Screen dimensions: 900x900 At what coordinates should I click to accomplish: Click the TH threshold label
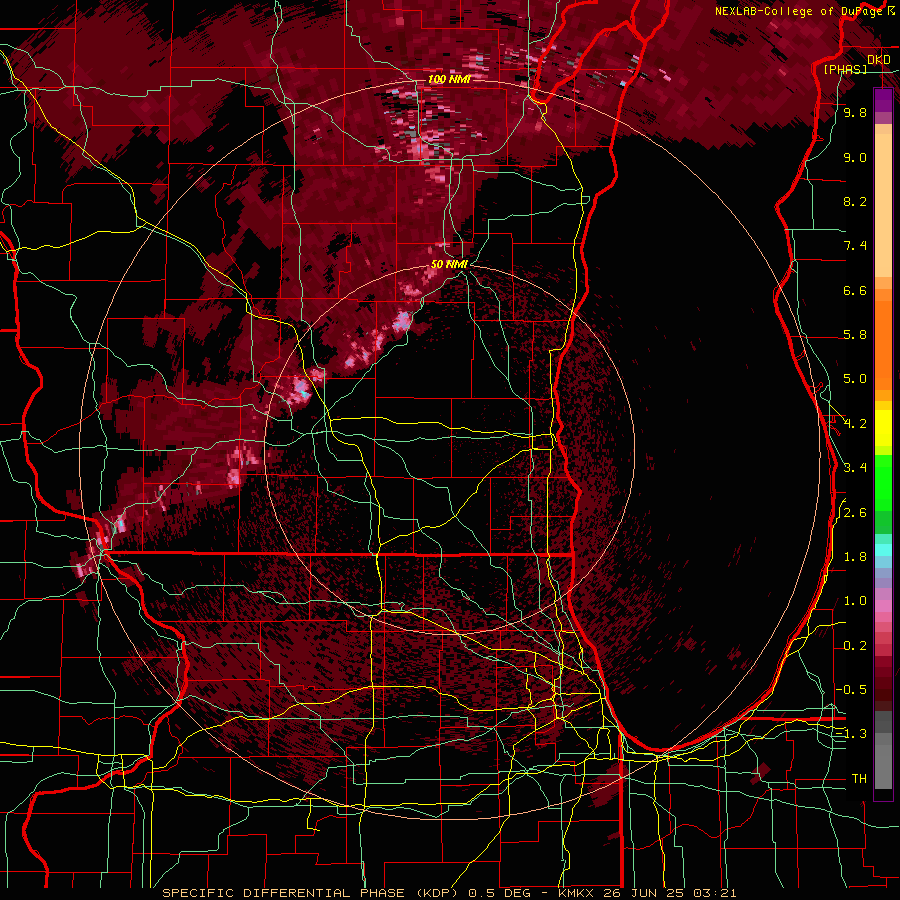[x=859, y=779]
